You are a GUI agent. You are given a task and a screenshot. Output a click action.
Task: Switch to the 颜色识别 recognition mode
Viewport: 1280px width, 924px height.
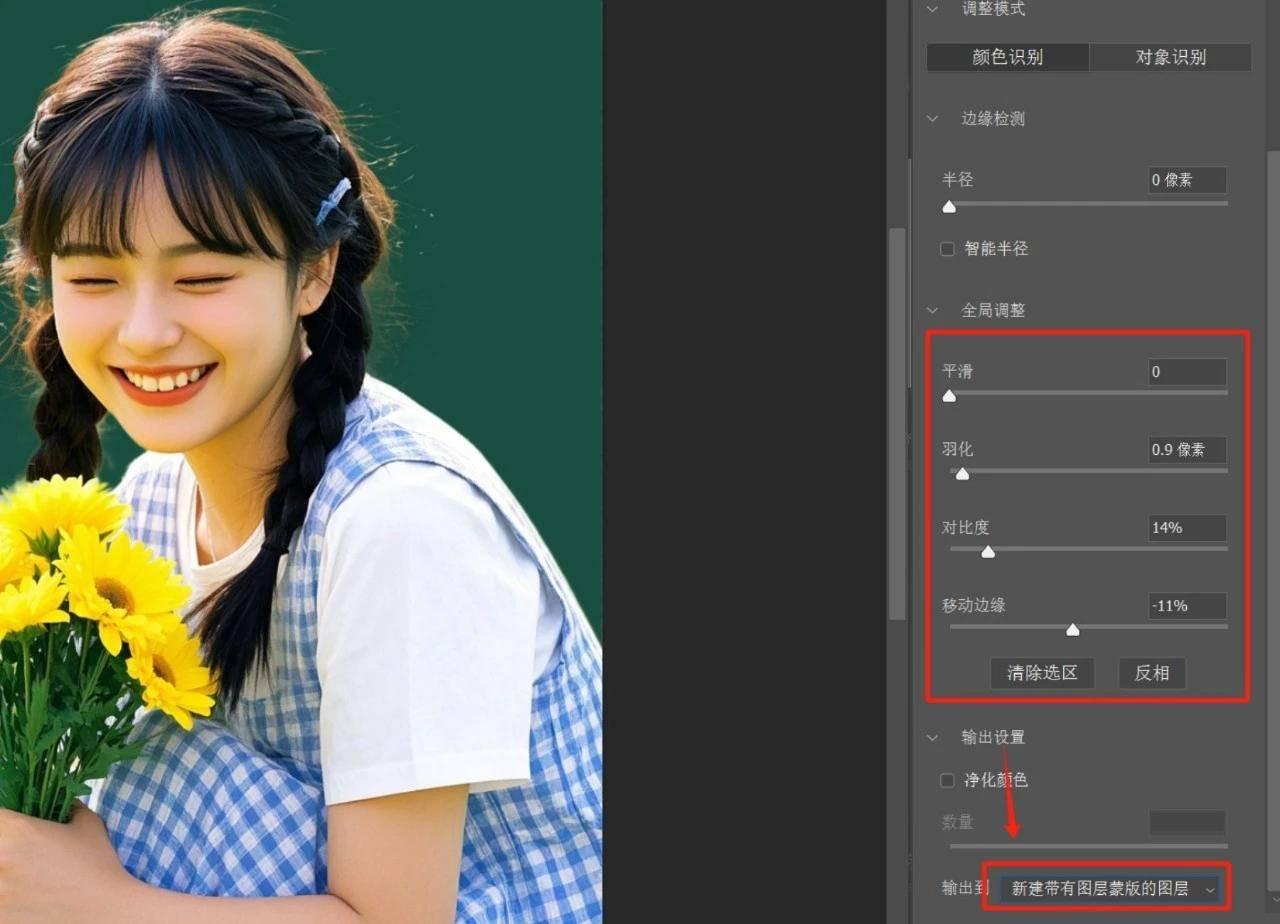[1008, 57]
